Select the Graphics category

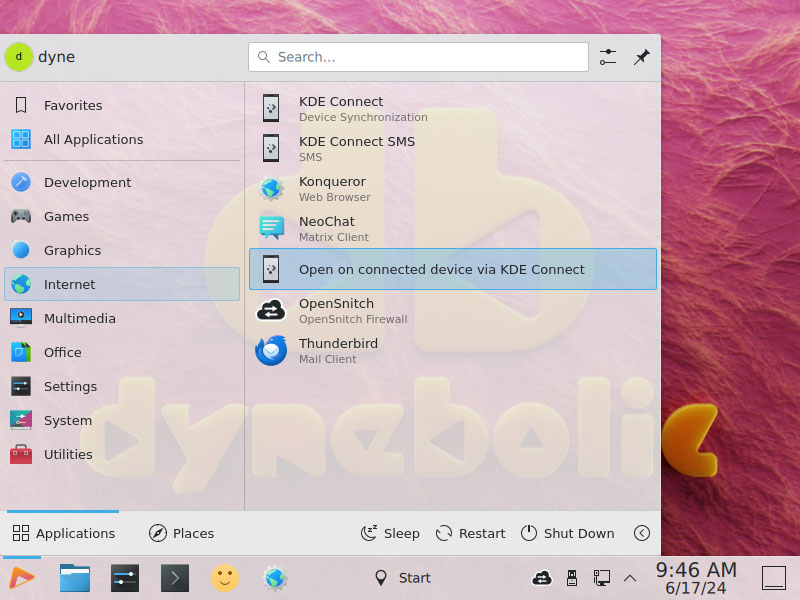tap(122, 251)
